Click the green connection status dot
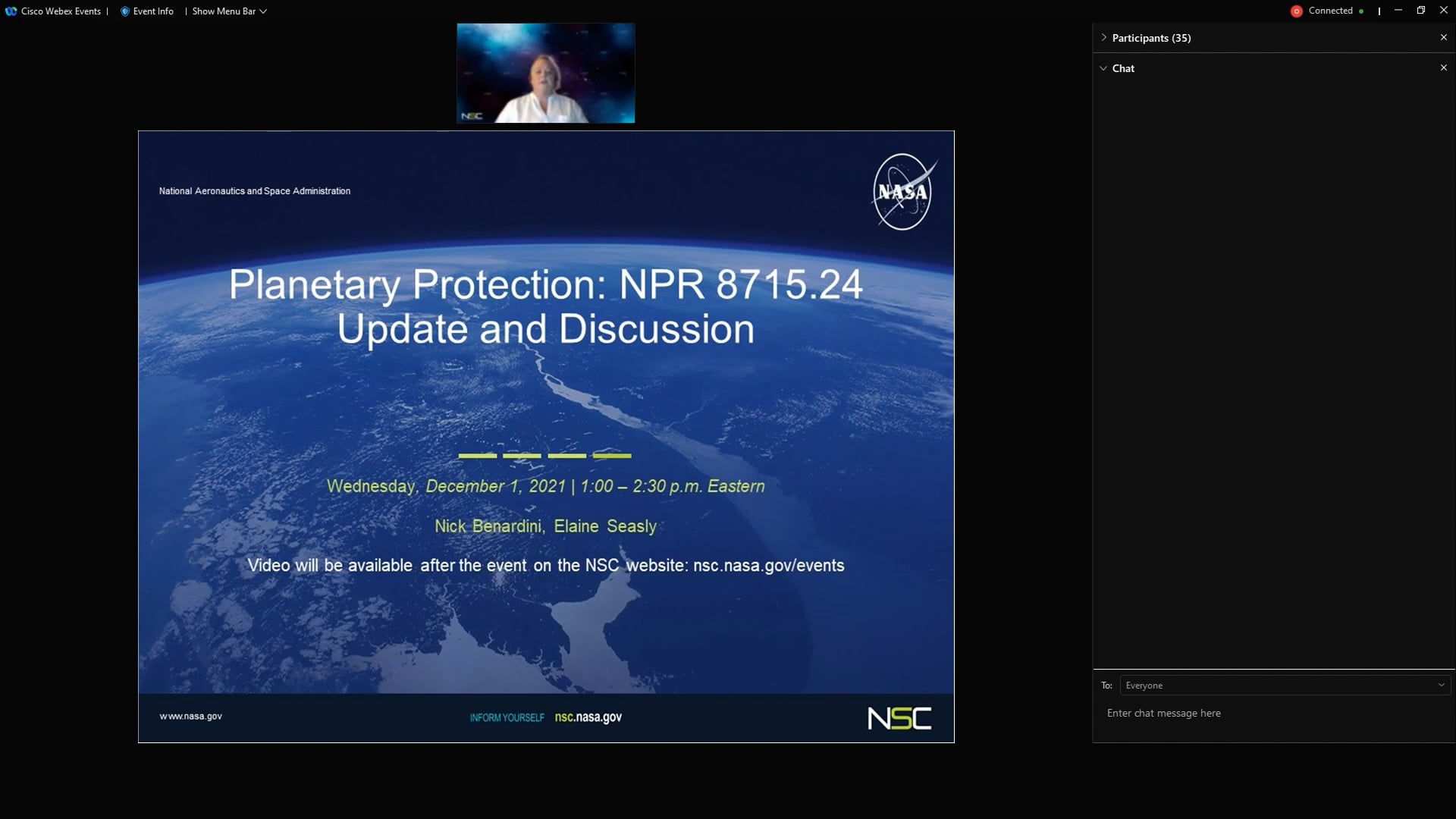This screenshot has height=819, width=1456. 1361,11
